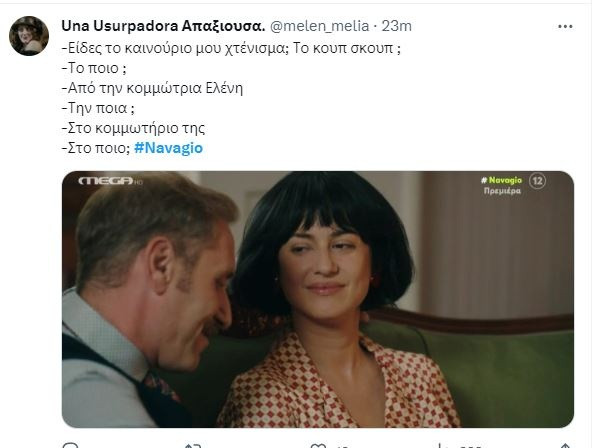Click the 12 age rating badge
Image resolution: width=602 pixels, height=448 pixels.
[x=537, y=180]
